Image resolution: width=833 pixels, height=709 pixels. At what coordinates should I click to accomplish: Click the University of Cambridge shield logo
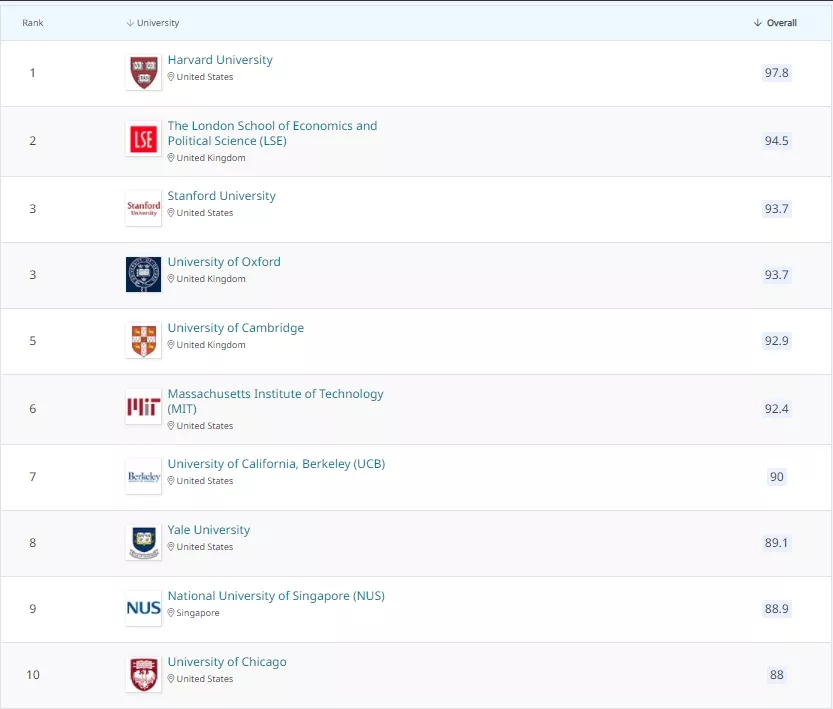pyautogui.click(x=143, y=340)
